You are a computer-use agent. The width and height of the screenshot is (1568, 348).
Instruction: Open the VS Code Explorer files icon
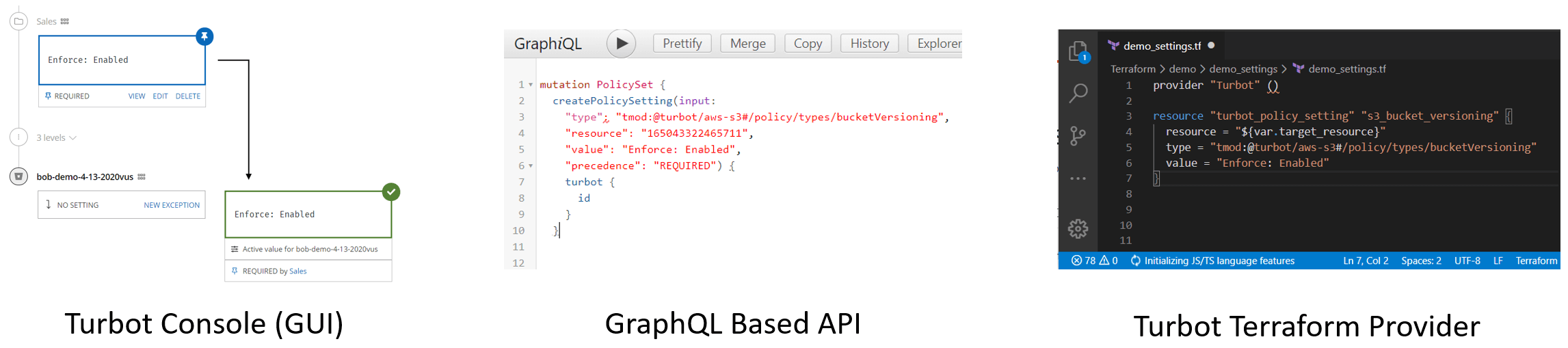click(x=1078, y=51)
